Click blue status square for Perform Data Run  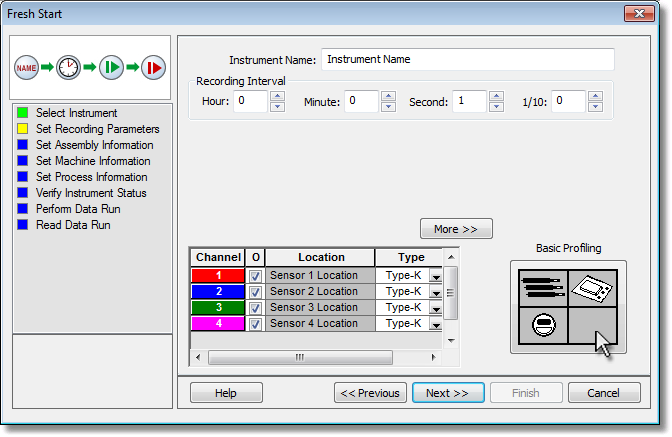tap(23, 209)
